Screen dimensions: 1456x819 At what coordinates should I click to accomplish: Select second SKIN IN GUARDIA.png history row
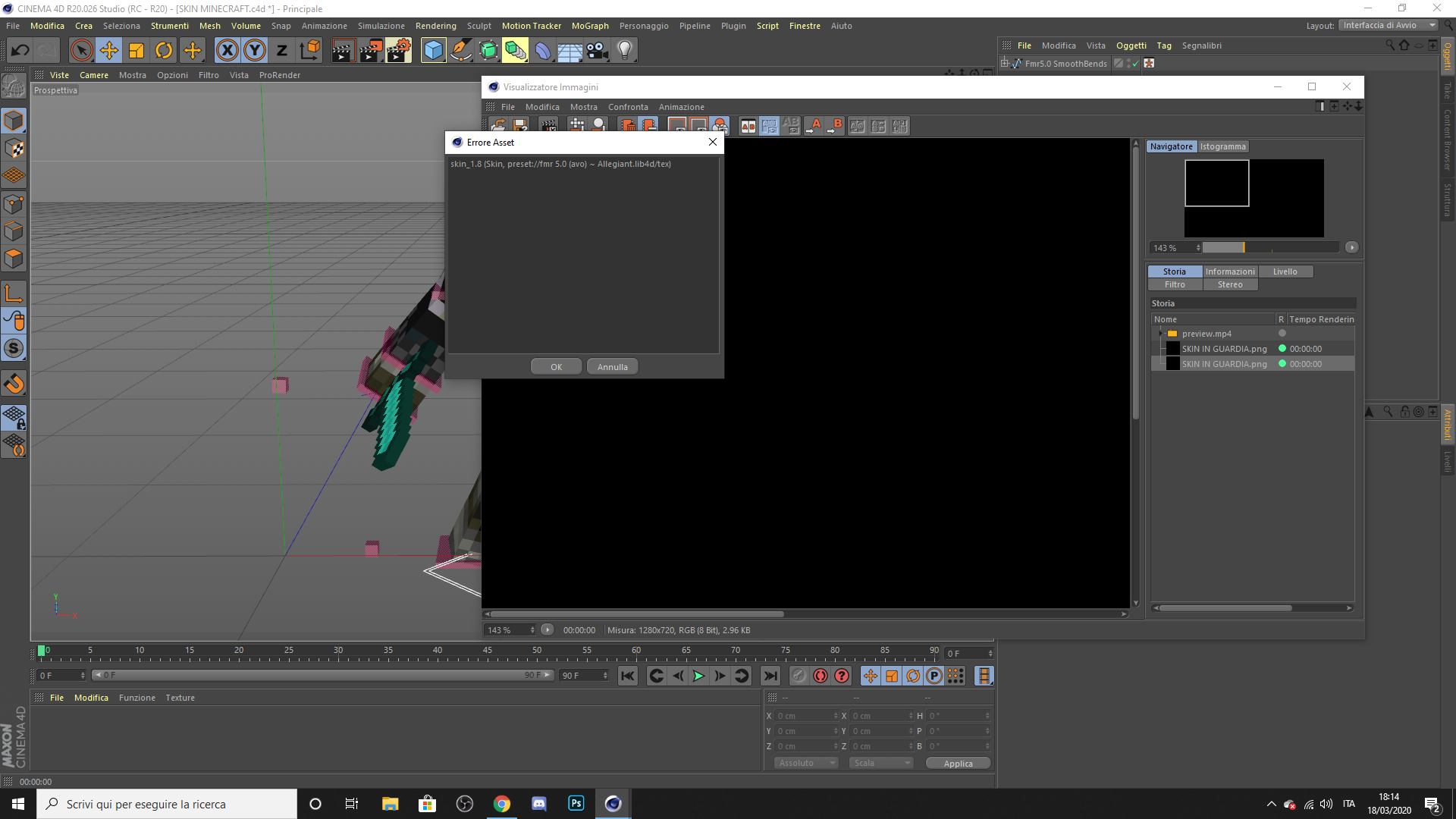pos(1253,364)
